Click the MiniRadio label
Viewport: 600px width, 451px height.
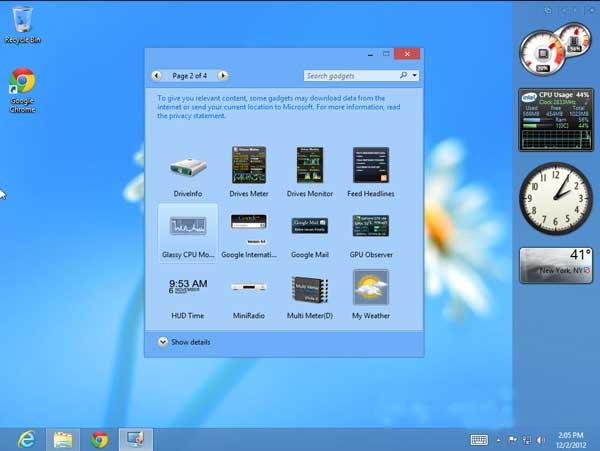249,316
